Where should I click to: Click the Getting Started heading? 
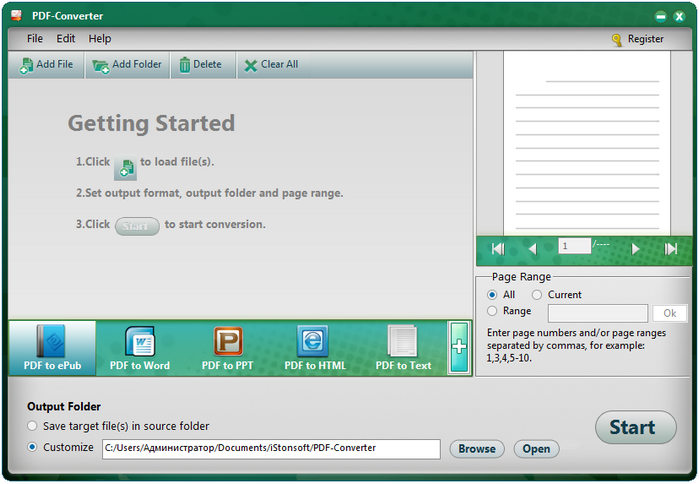coord(151,123)
